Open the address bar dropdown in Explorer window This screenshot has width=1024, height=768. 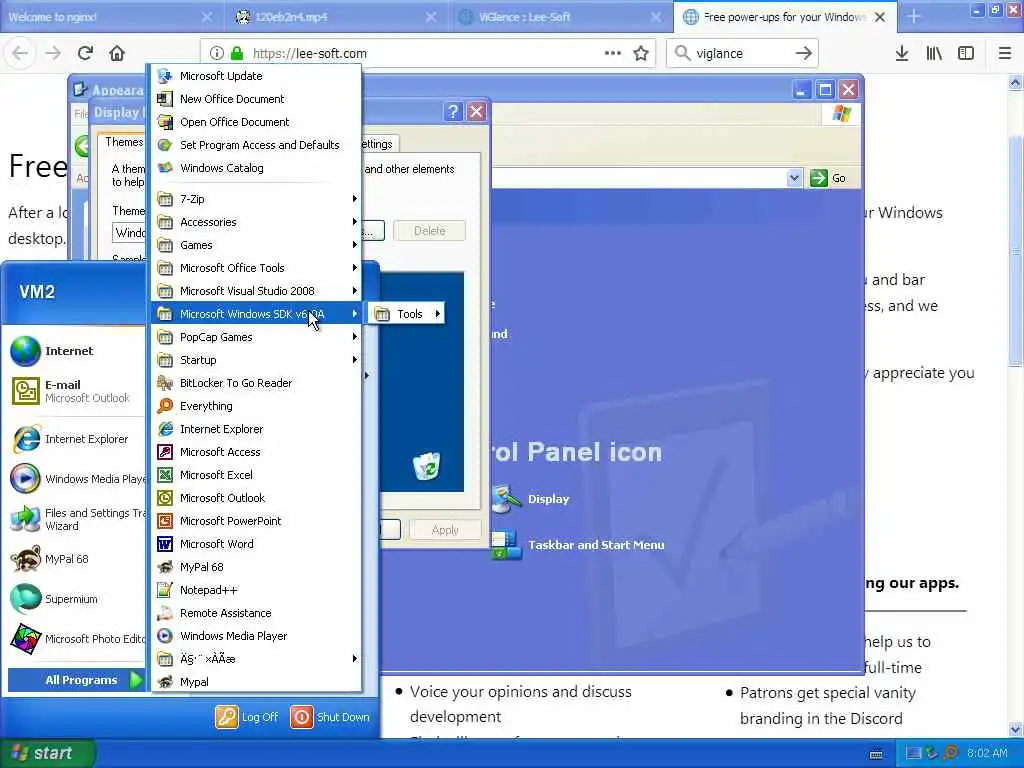pos(794,178)
